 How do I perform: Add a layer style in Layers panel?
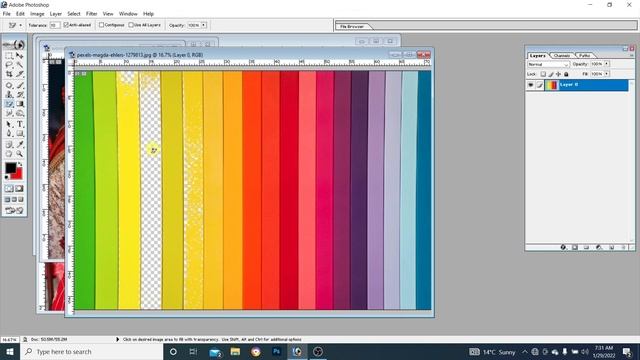tap(563, 247)
